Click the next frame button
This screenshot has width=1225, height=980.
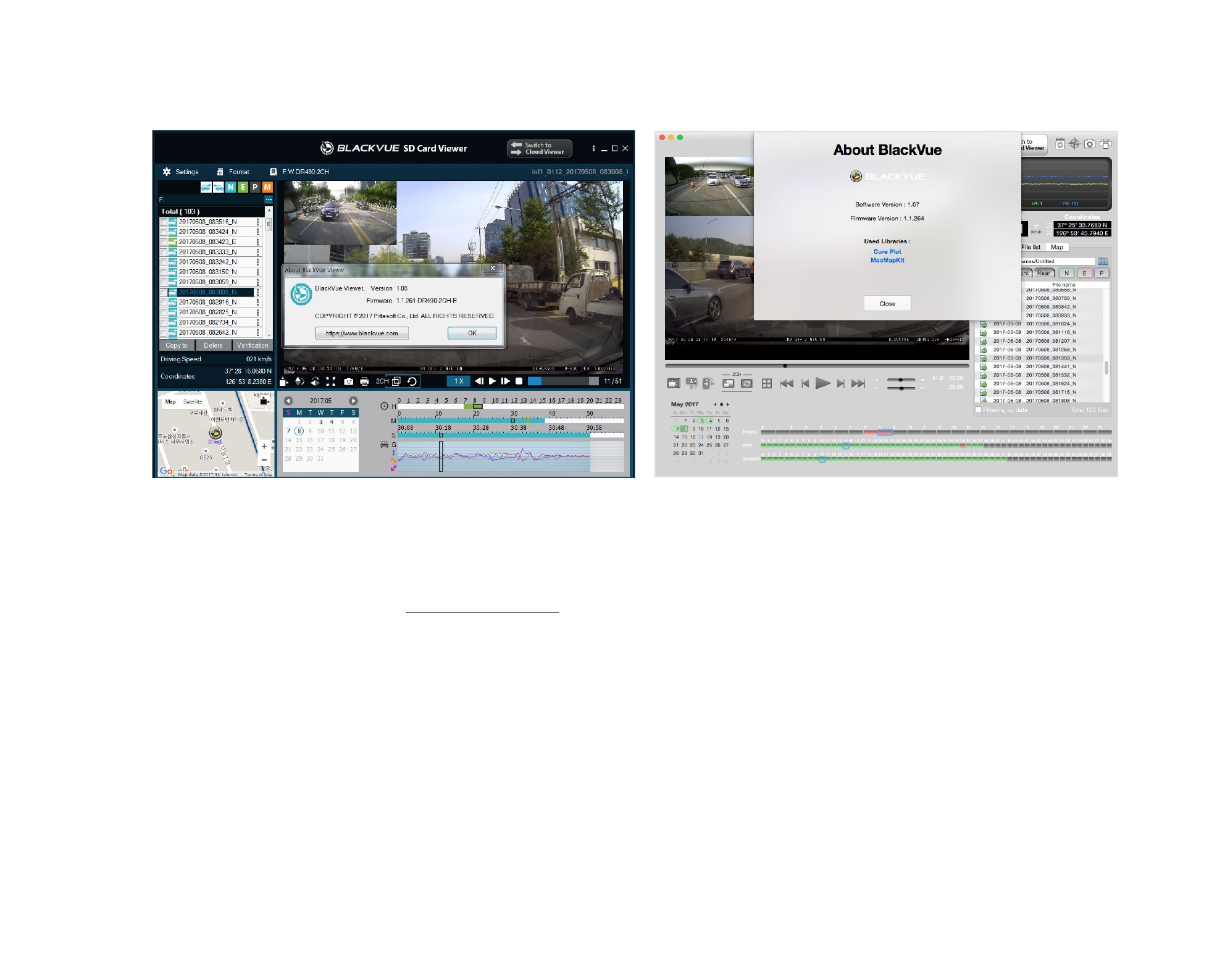click(x=506, y=381)
